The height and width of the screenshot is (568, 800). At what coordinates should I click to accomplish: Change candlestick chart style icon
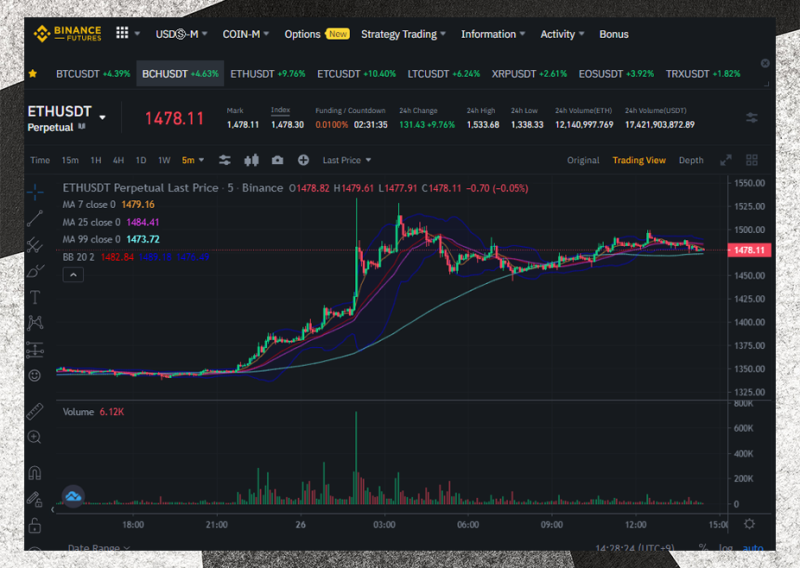pyautogui.click(x=251, y=160)
